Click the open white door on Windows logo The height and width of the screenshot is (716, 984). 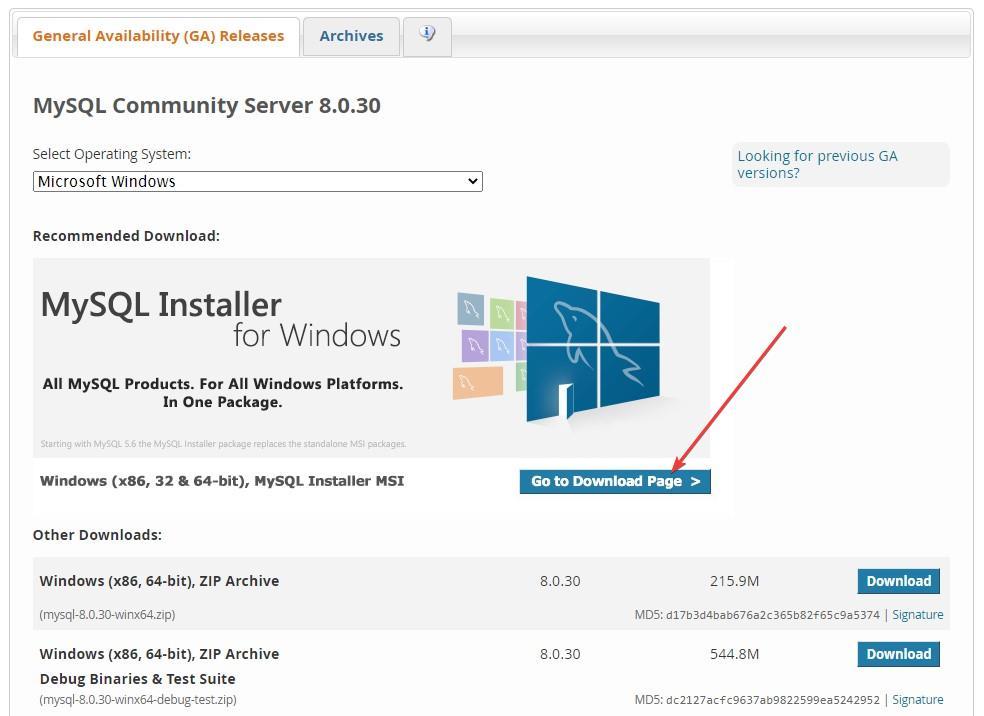(x=566, y=401)
